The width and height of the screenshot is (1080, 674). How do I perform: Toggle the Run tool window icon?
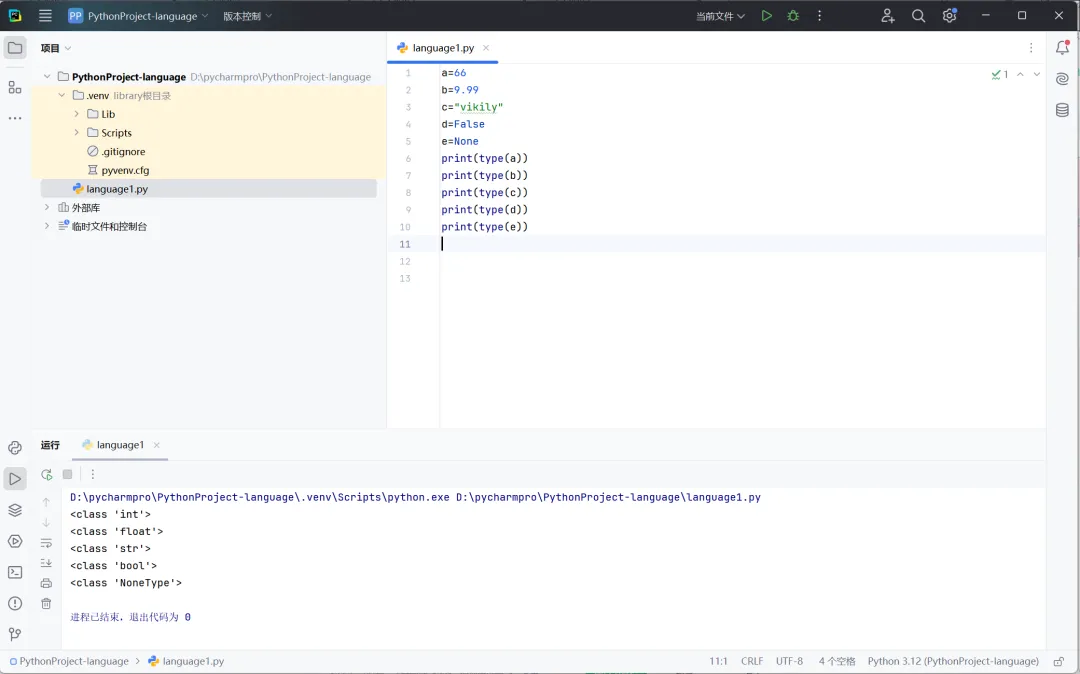click(15, 478)
